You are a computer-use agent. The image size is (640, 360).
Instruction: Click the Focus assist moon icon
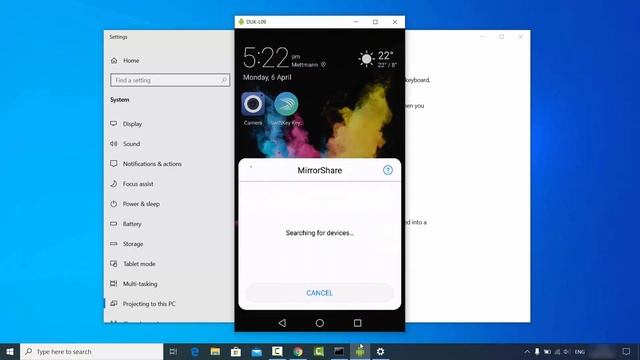click(x=113, y=184)
